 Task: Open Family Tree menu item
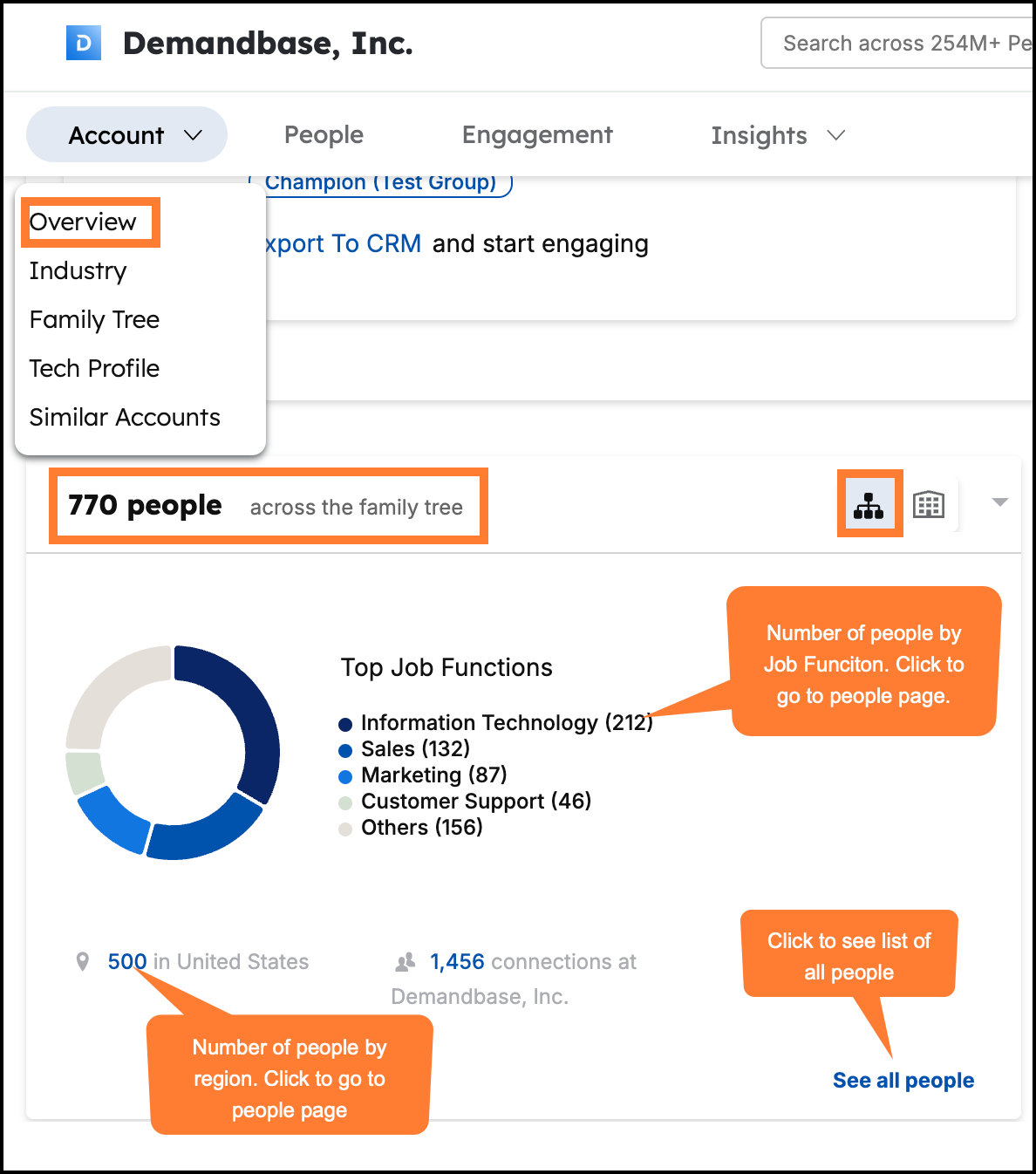click(94, 320)
